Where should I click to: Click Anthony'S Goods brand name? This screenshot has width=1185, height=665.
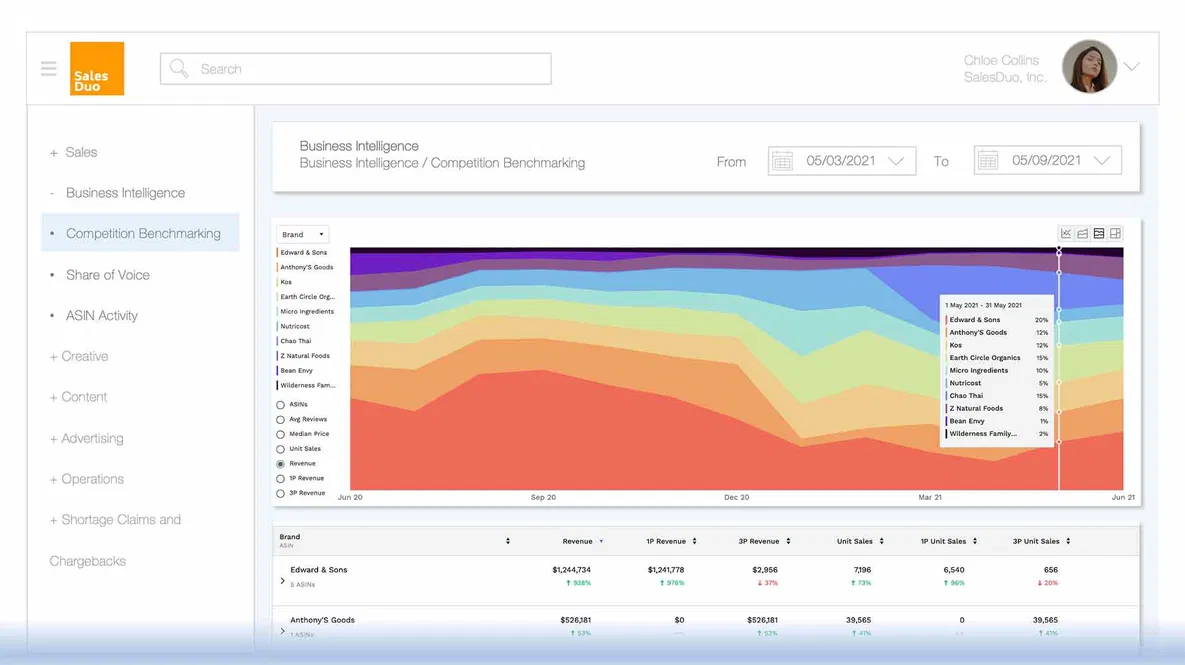[323, 620]
